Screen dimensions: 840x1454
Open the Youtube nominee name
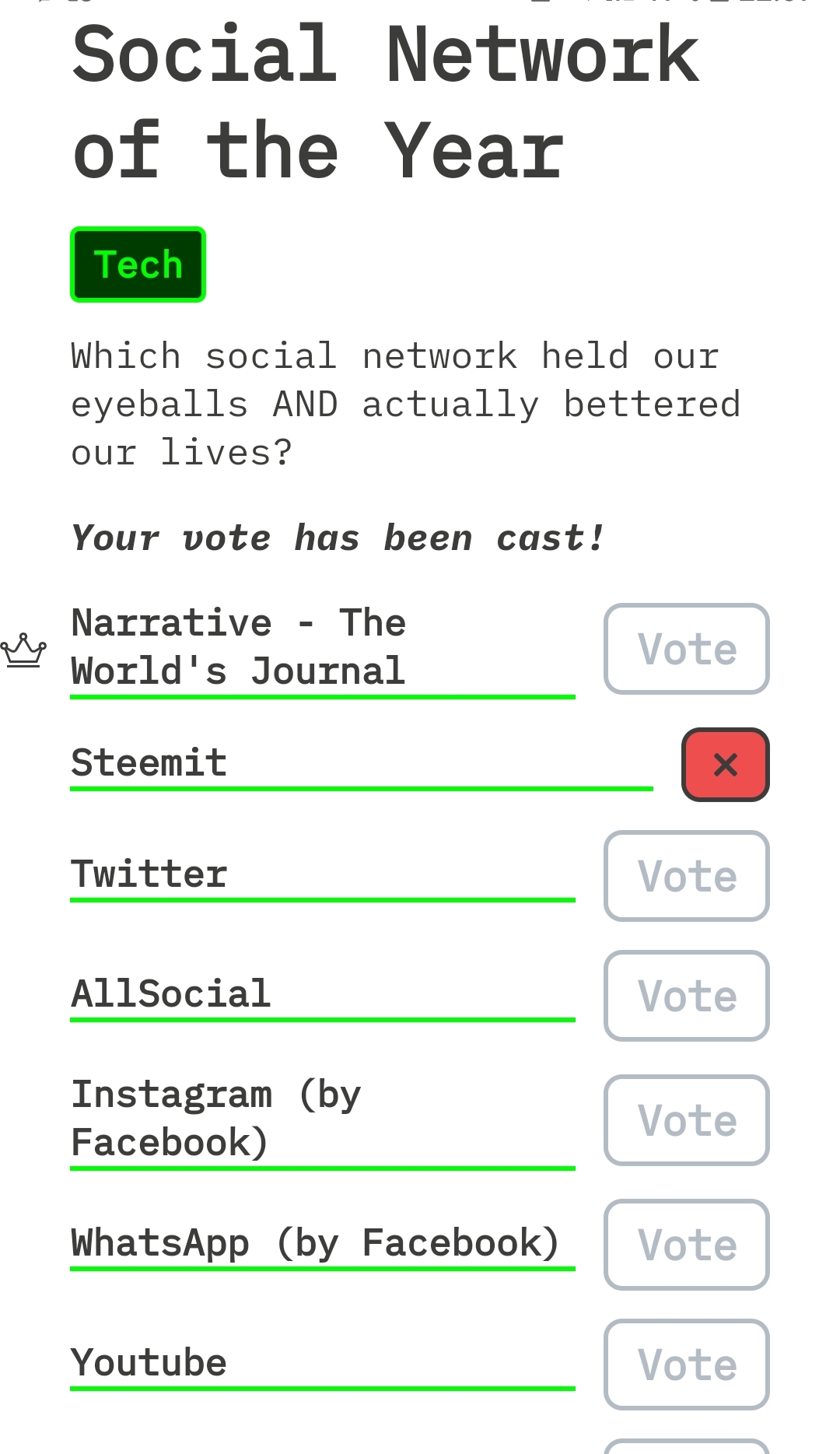[149, 1363]
